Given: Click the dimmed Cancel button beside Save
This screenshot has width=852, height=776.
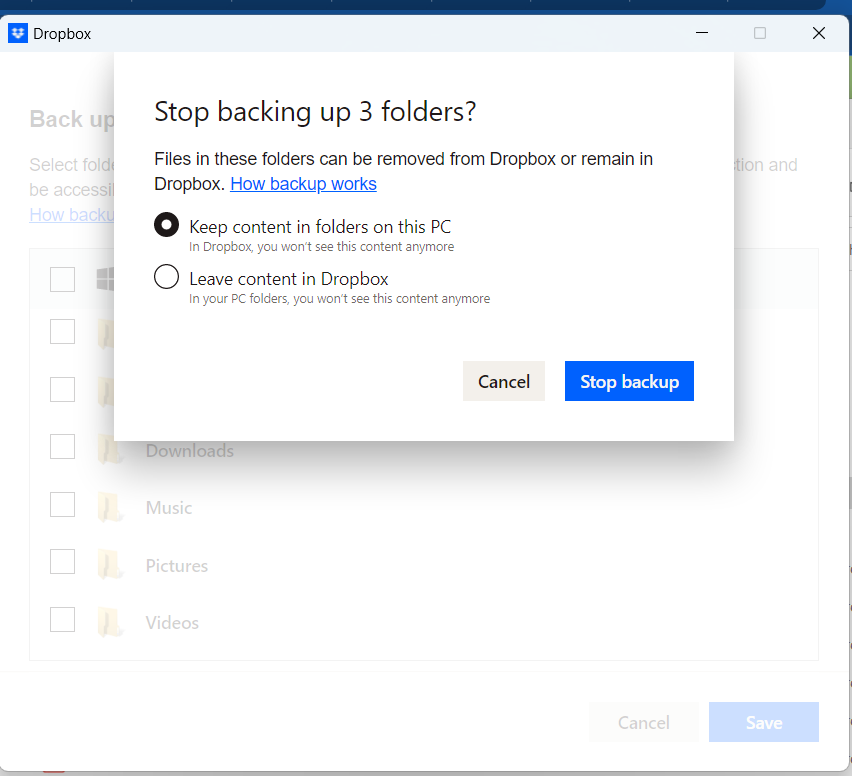Looking at the screenshot, I should [644, 722].
